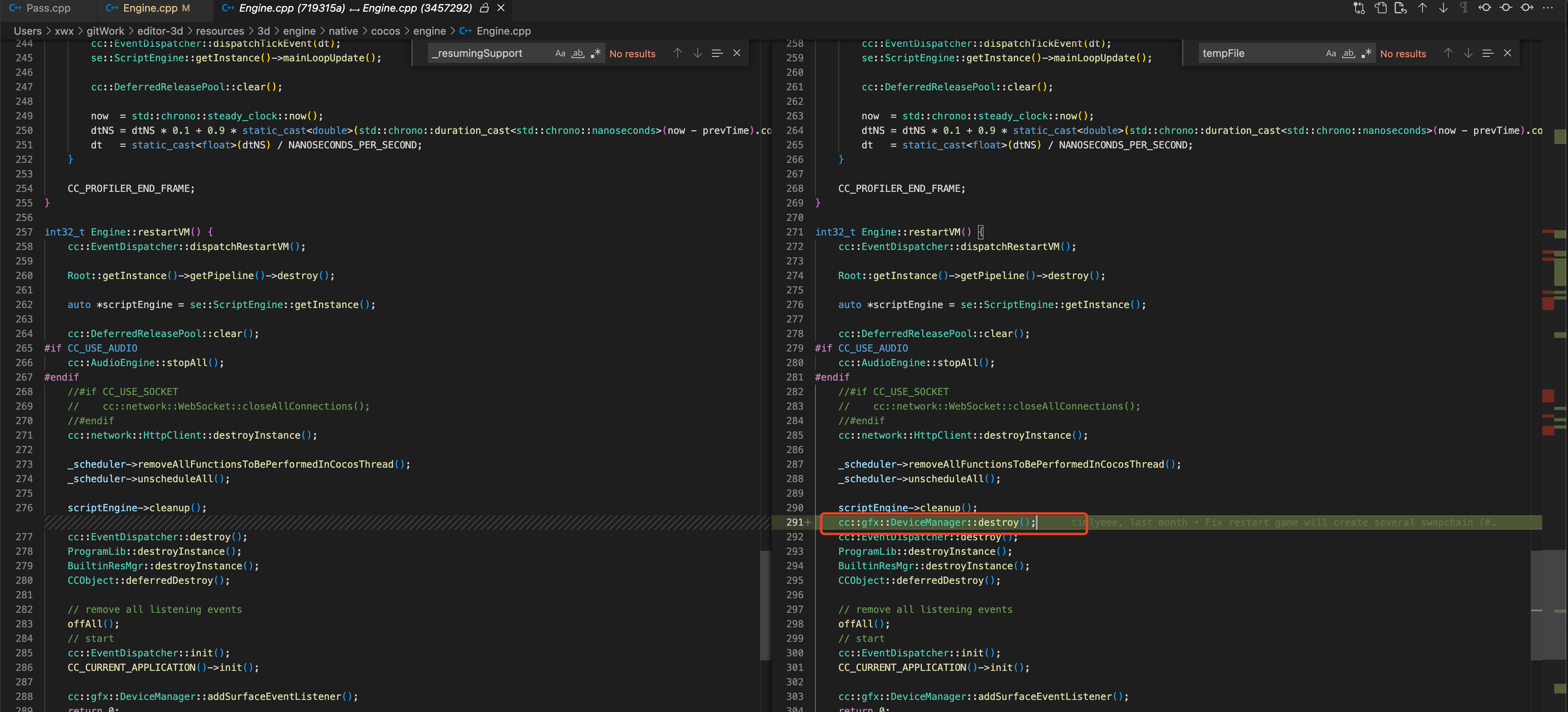Toggle Match Whole Word in _resumingSupport find box
1568x712 pixels.
[x=578, y=54]
